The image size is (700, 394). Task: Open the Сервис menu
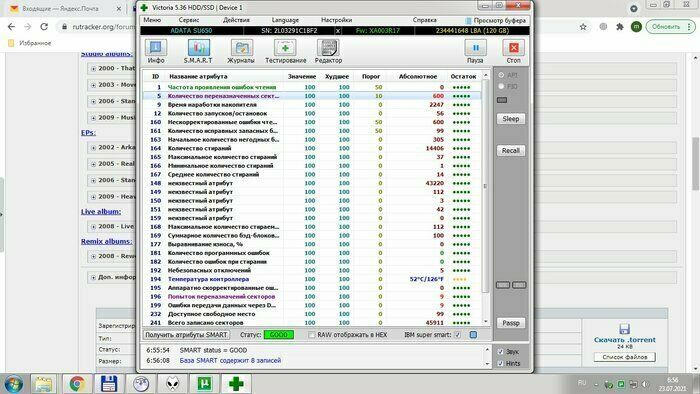(x=189, y=20)
